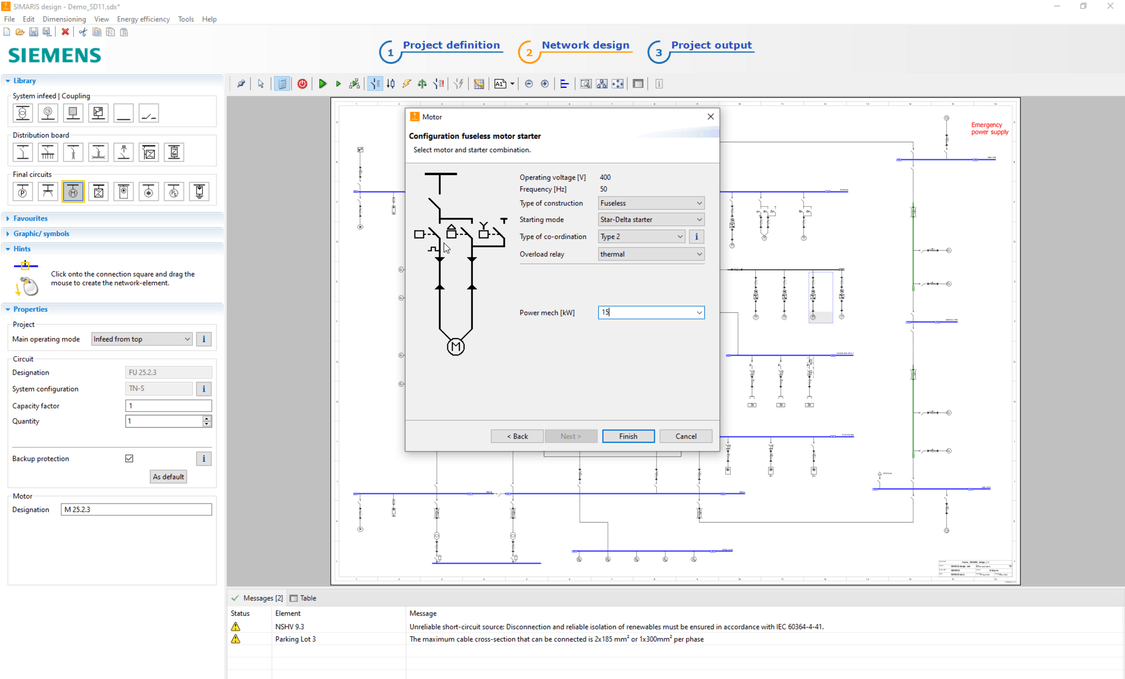Click the Capacity factor input field
This screenshot has height=679, width=1125.
[169, 406]
